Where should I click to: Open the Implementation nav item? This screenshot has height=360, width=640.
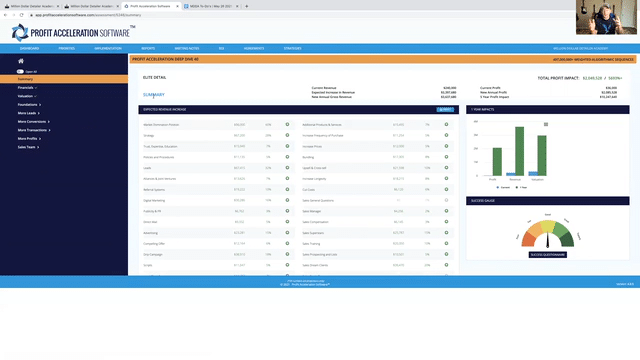coord(108,49)
